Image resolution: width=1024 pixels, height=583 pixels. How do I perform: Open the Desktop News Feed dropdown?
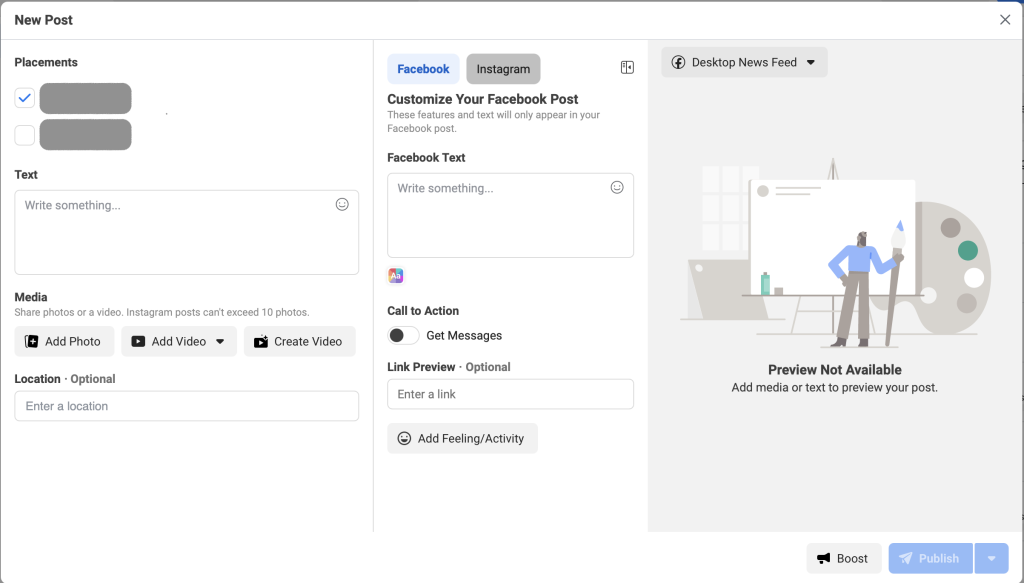[x=744, y=62]
